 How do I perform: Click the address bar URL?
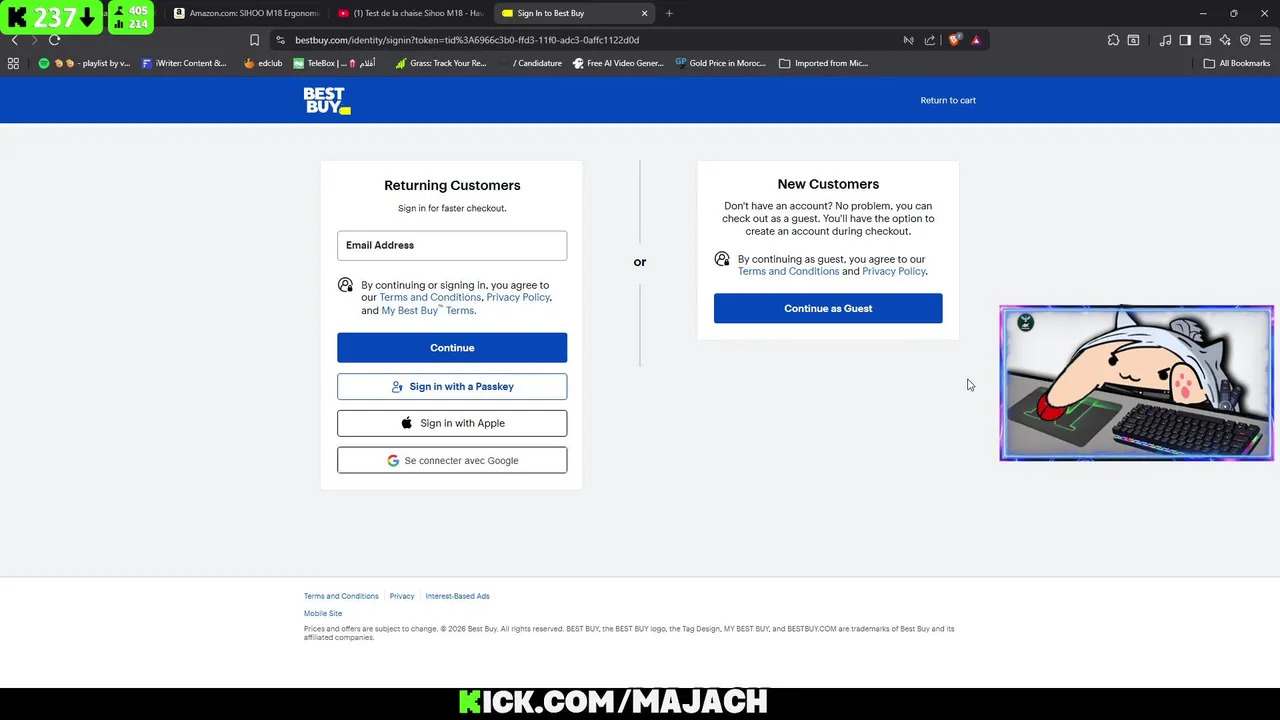(x=467, y=40)
